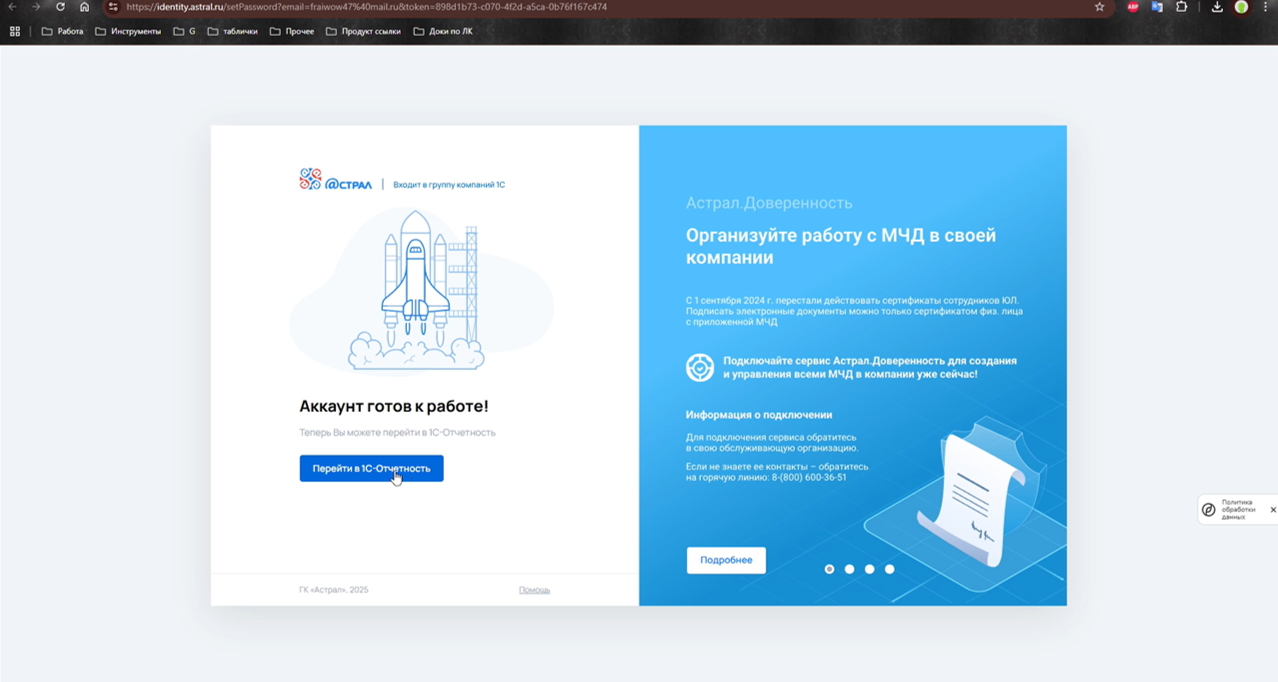Open the Доки по ЛК bookmarks folder

(442, 31)
